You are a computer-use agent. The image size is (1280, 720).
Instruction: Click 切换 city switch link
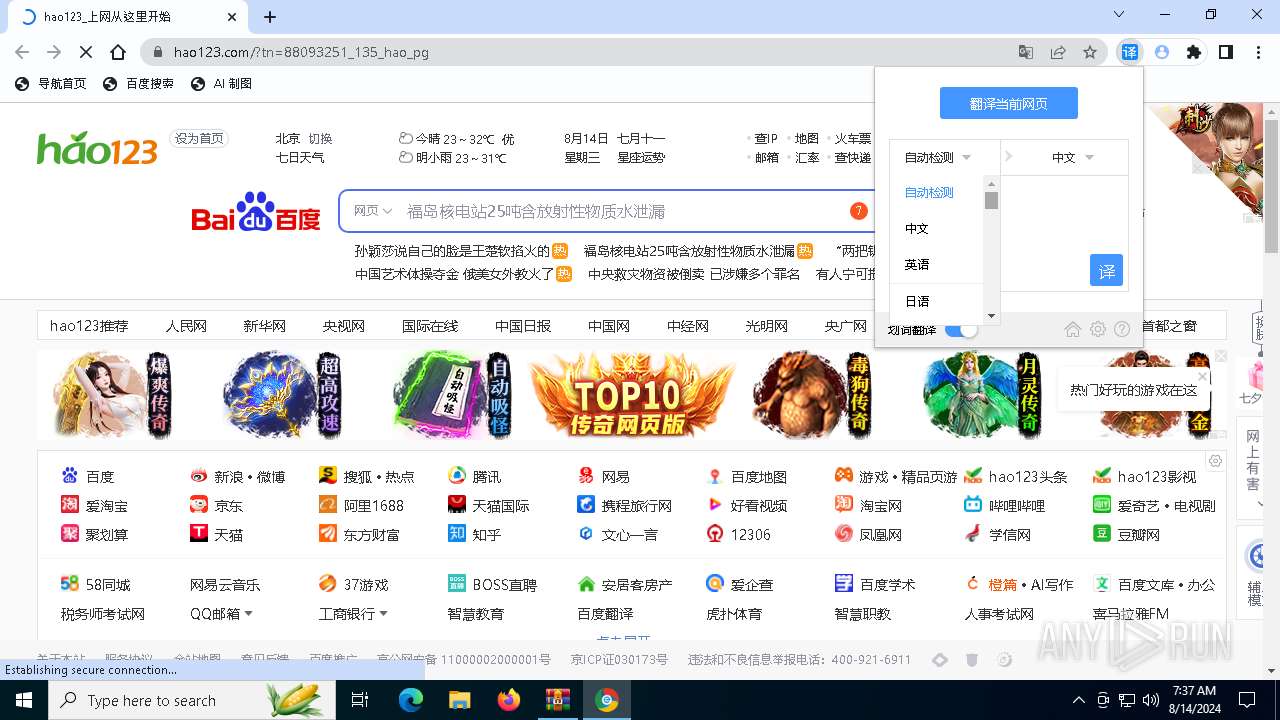[x=320, y=139]
